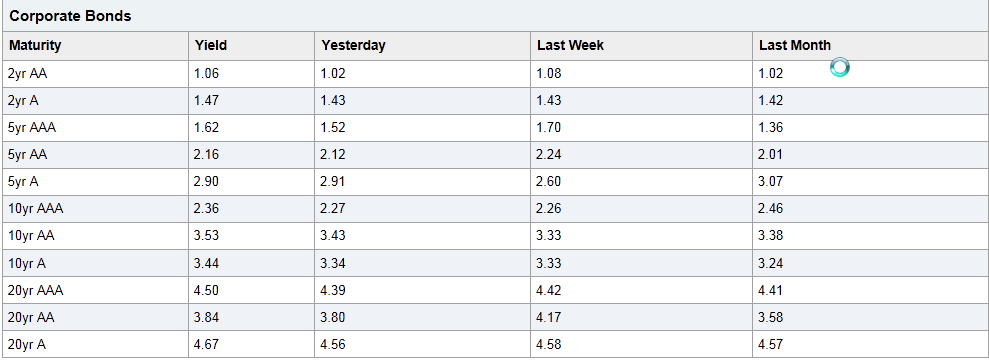This screenshot has height=360, width=989.
Task: Click 10yr A yesterday value 3.34
Action: pyautogui.click(x=333, y=263)
